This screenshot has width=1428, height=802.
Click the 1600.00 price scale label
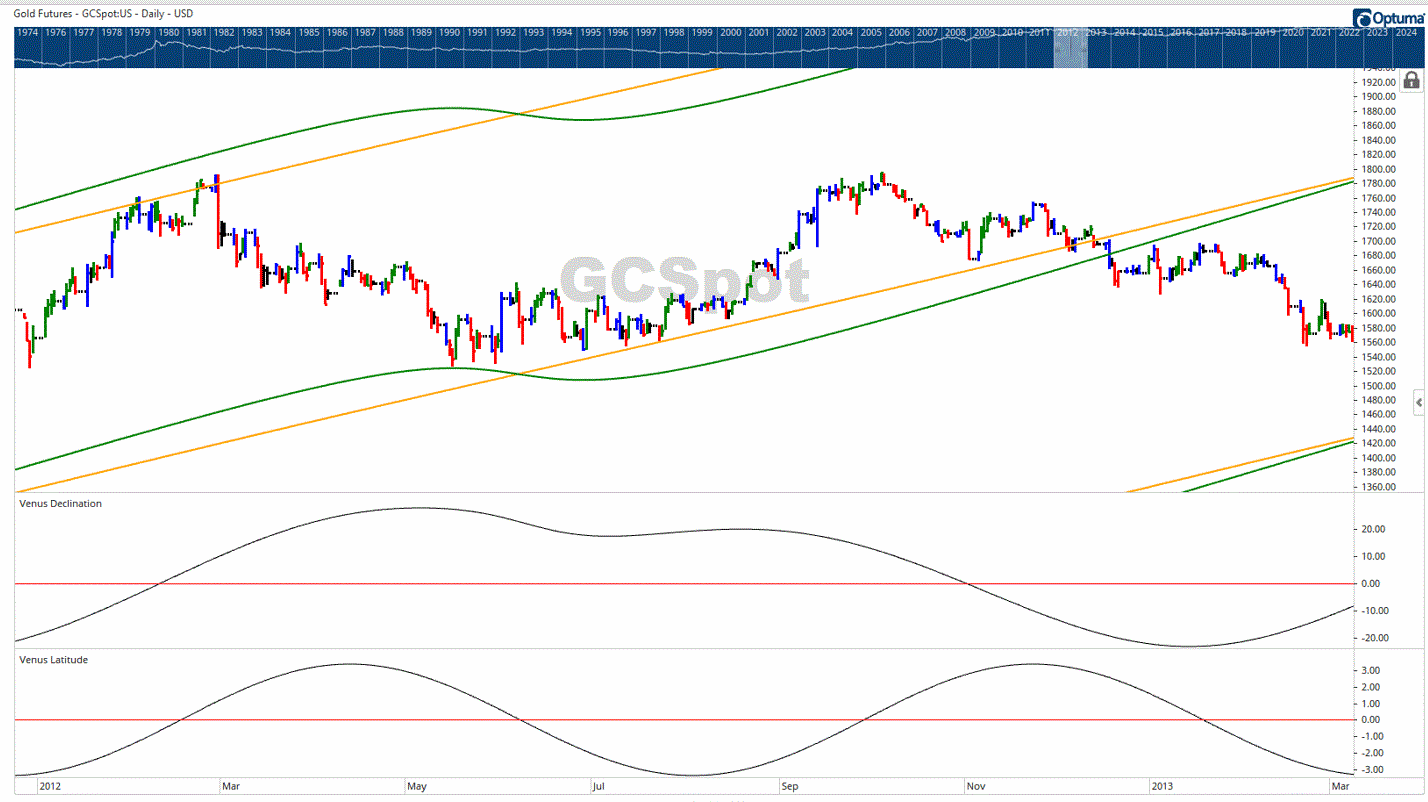[1379, 314]
